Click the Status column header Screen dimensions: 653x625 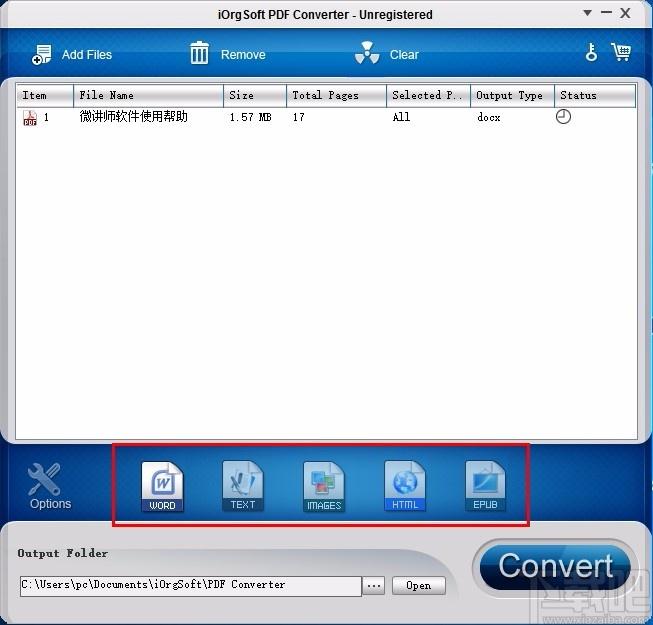click(x=595, y=95)
